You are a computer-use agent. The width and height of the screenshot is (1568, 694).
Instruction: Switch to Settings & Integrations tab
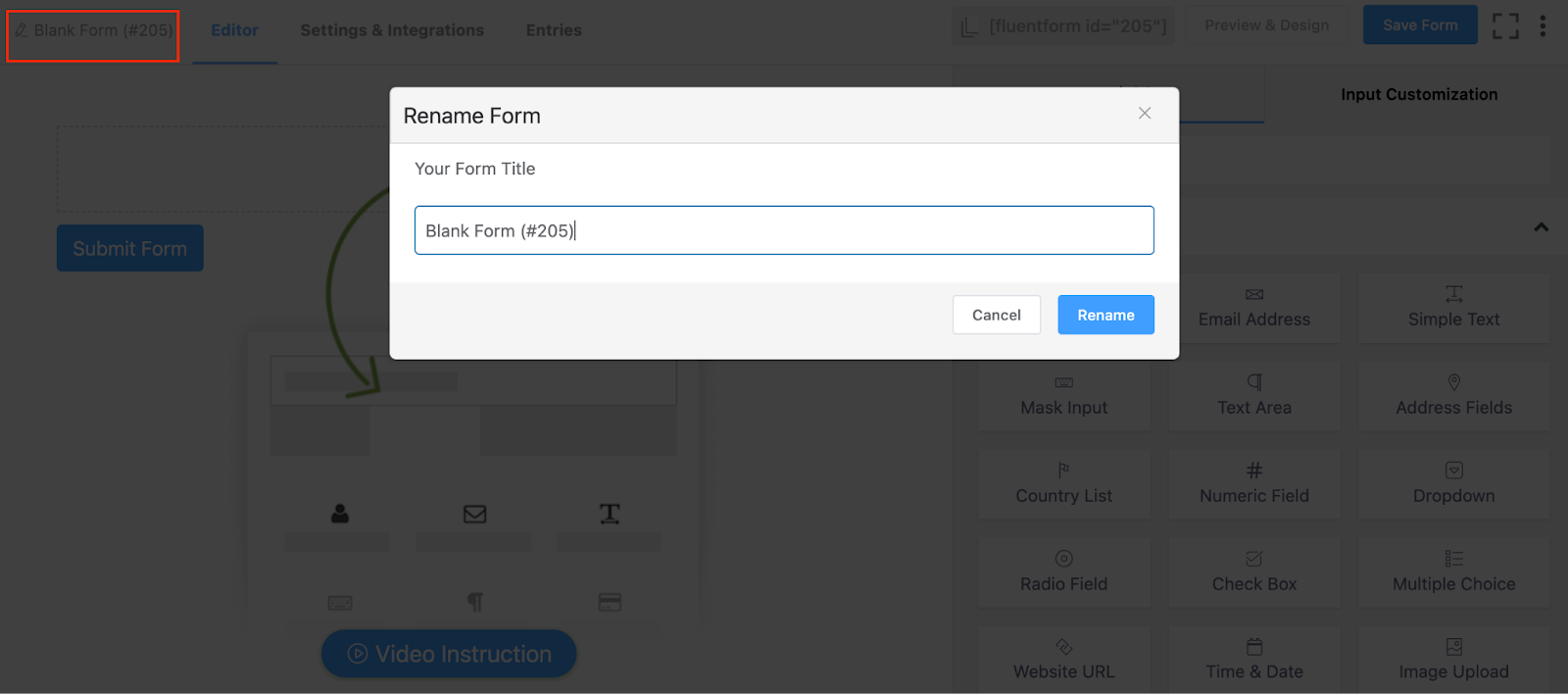point(392,30)
